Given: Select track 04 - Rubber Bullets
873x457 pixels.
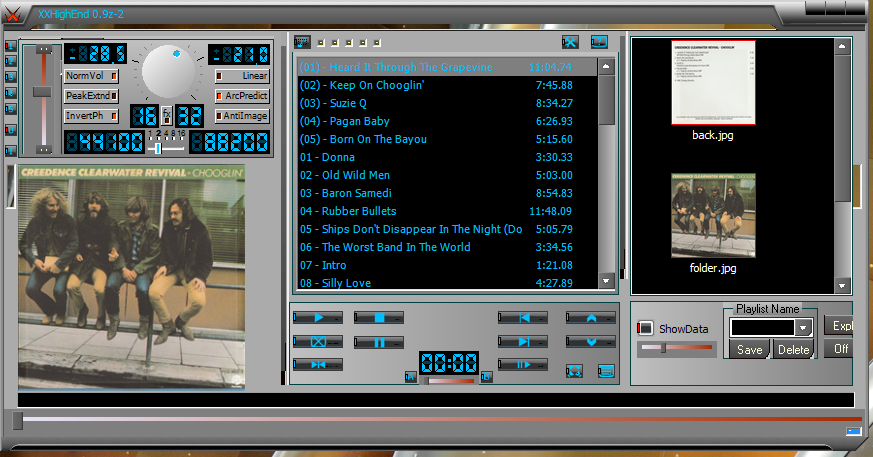Looking at the screenshot, I should point(447,211).
